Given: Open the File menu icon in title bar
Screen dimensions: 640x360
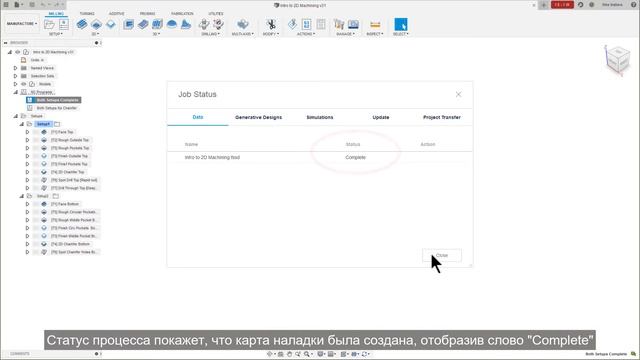Looking at the screenshot, I should [18, 5].
